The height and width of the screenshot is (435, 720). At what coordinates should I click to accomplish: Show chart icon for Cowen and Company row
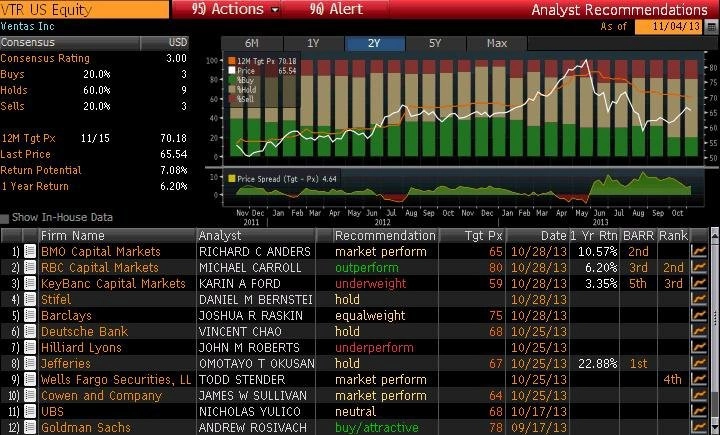coord(698,395)
